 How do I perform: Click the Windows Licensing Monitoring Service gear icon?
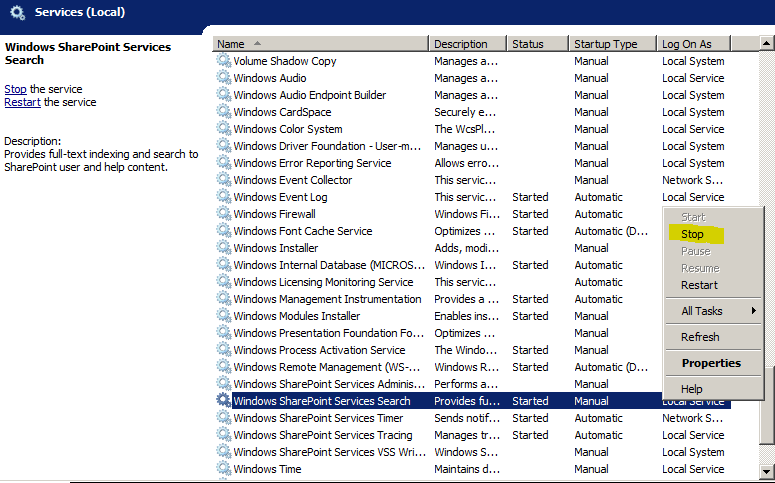223,282
